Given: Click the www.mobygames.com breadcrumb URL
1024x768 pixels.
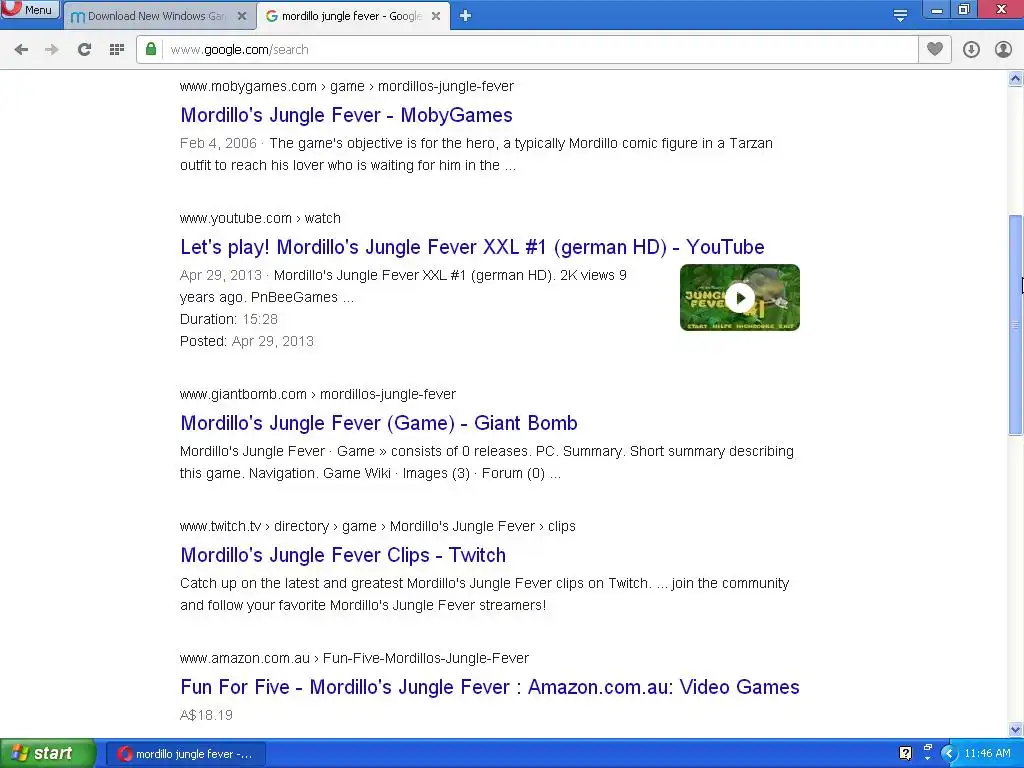Looking at the screenshot, I should pyautogui.click(x=347, y=86).
